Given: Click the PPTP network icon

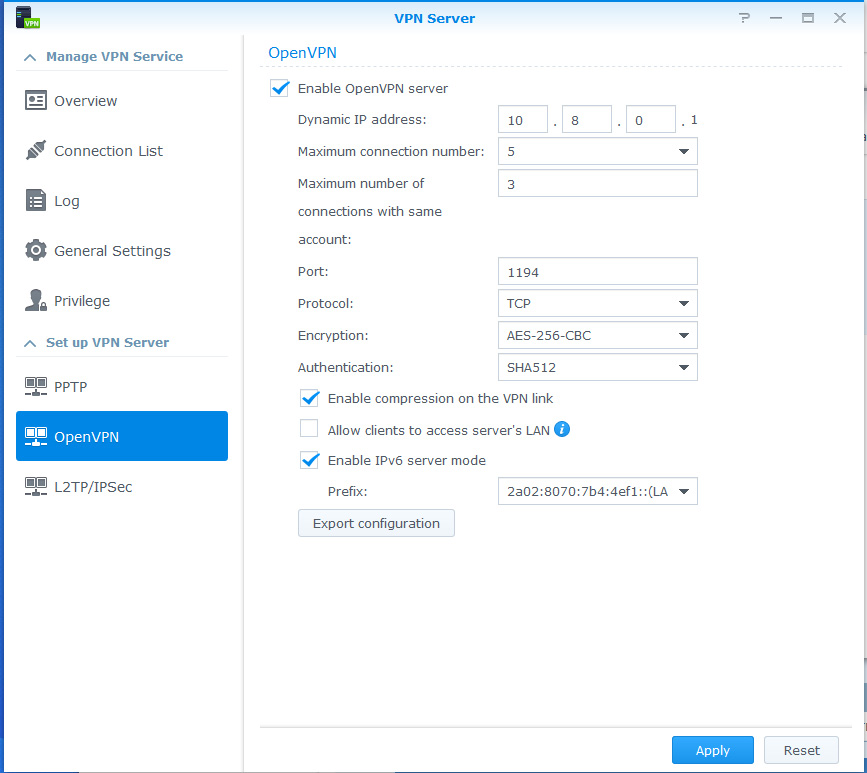Looking at the screenshot, I should (36, 387).
